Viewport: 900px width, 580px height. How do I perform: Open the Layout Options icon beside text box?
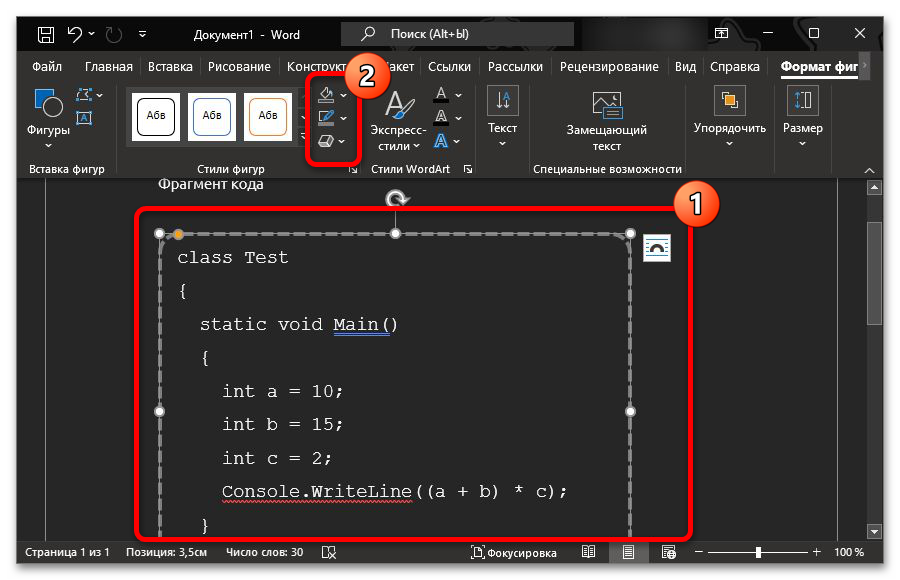pos(657,248)
